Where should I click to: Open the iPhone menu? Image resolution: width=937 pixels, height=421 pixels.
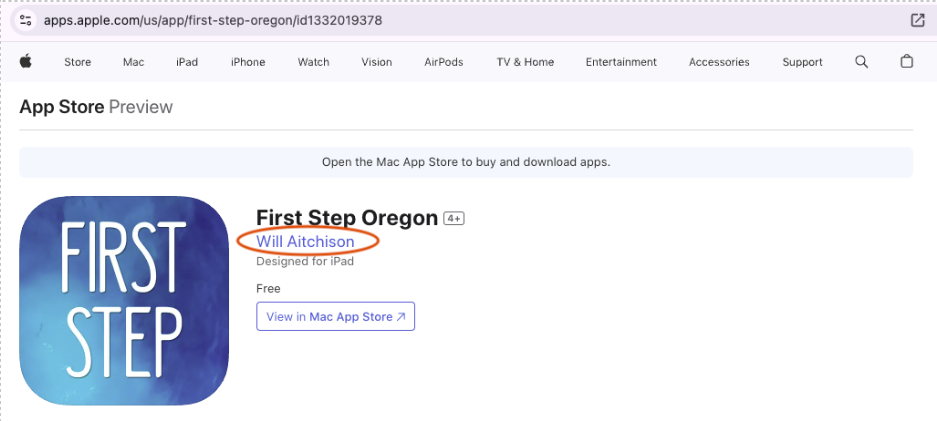pyautogui.click(x=248, y=62)
